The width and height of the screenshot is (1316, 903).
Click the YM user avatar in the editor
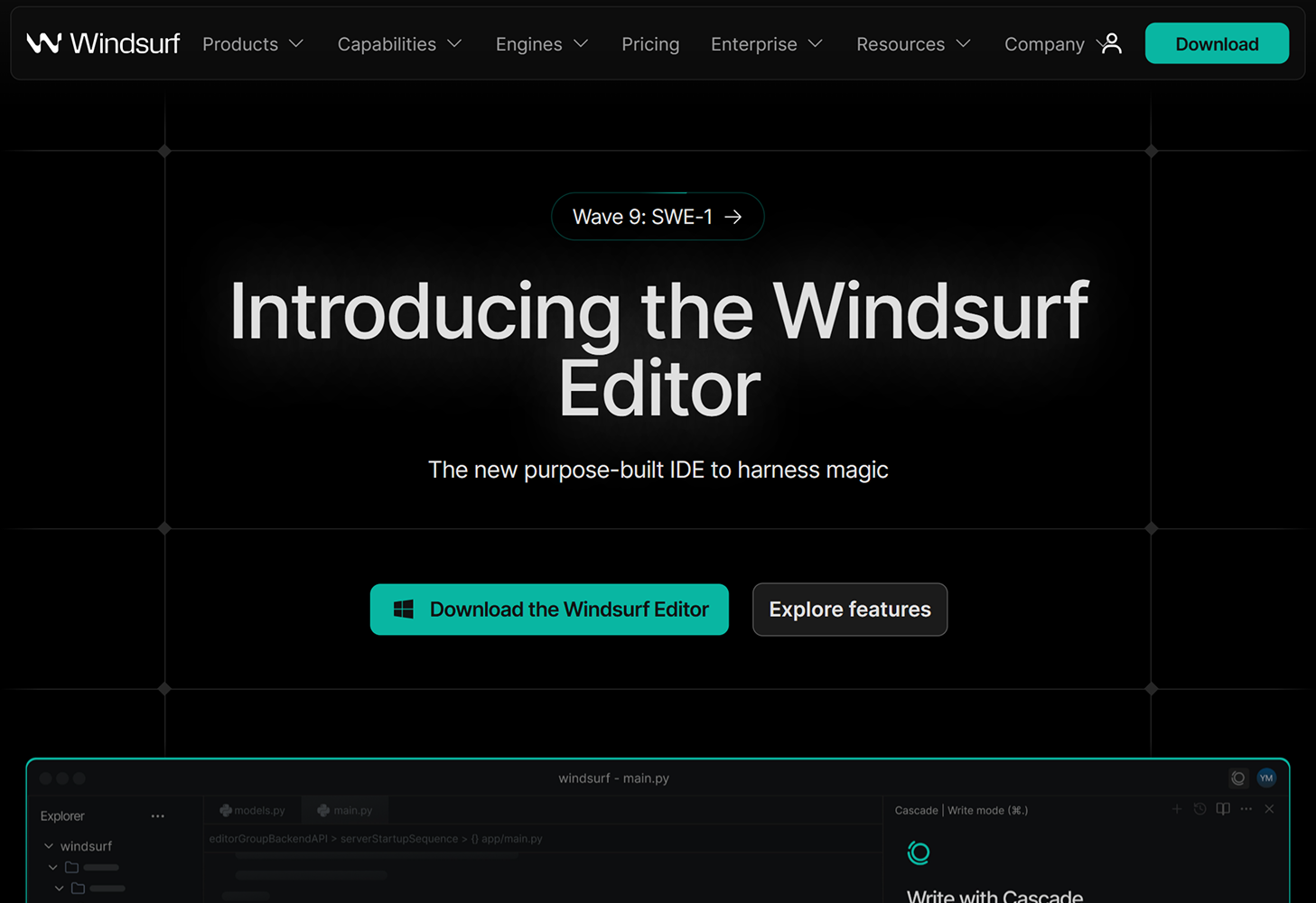pos(1266,777)
